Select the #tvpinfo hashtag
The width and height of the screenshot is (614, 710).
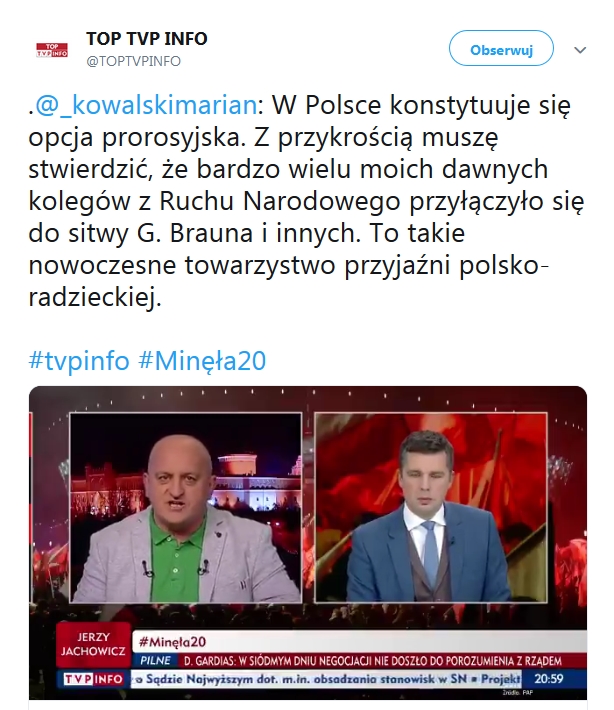(x=79, y=361)
